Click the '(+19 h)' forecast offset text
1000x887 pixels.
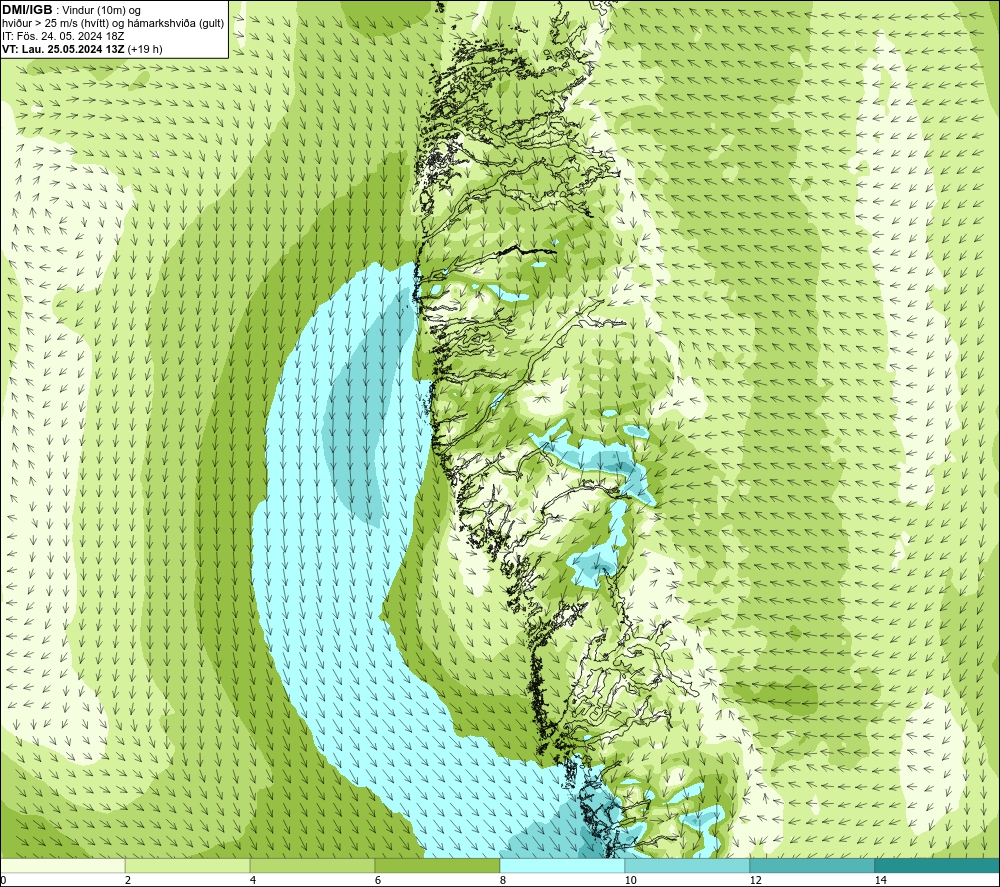(145, 49)
